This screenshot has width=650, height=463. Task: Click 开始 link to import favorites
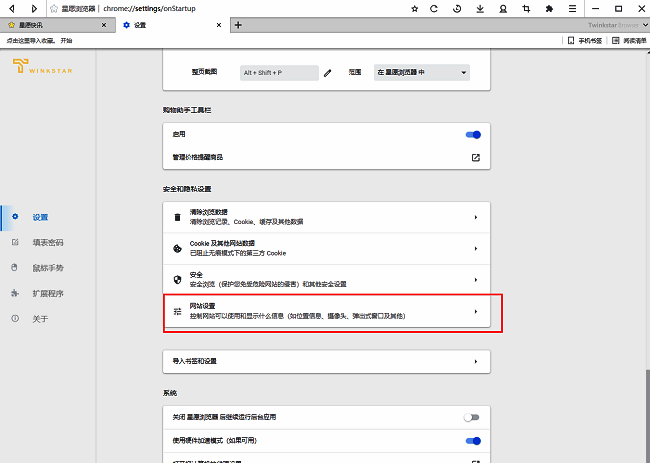pyautogui.click(x=66, y=41)
